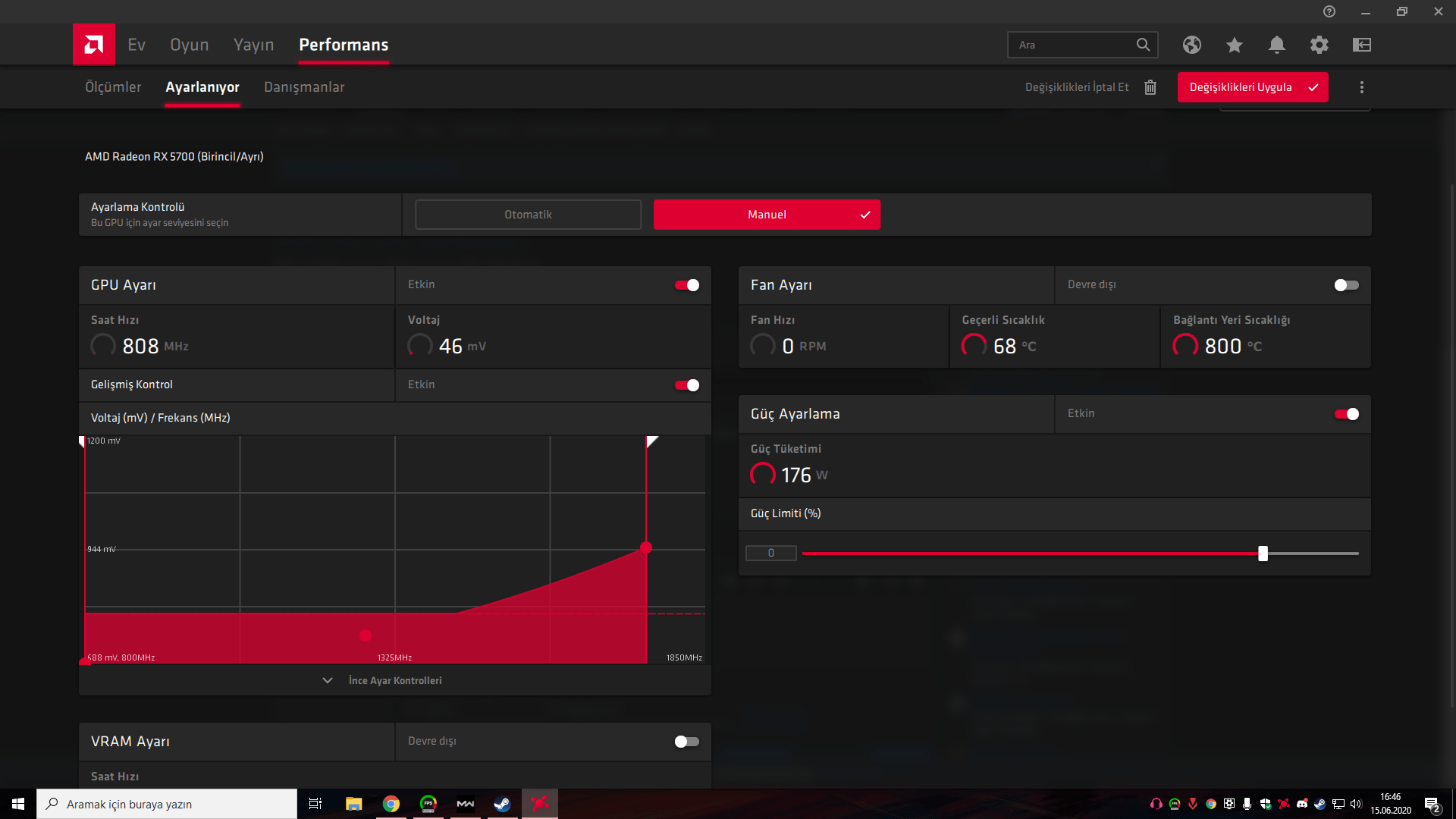The width and height of the screenshot is (1456, 819).
Task: Disable the GPU Ayarı toggle
Action: pyautogui.click(x=686, y=285)
